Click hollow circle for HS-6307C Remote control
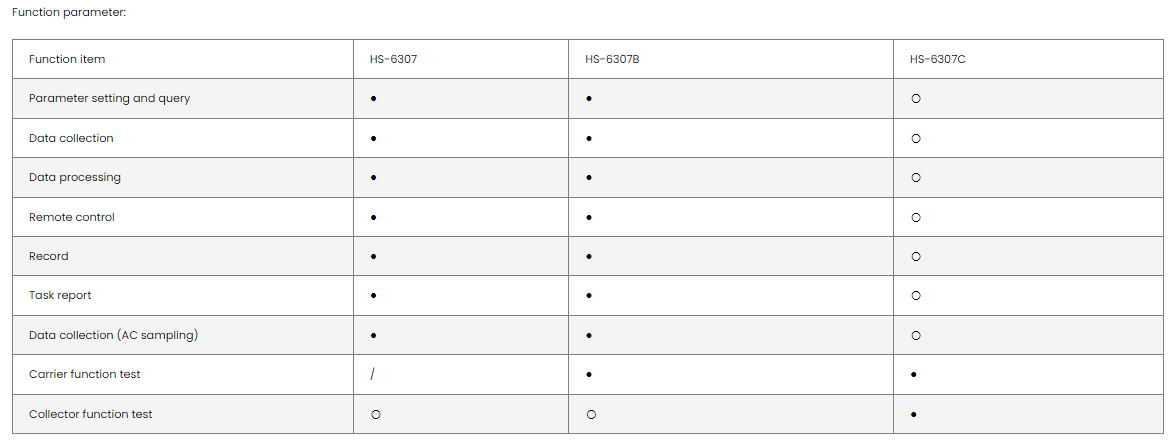1176x442 pixels. 916,218
